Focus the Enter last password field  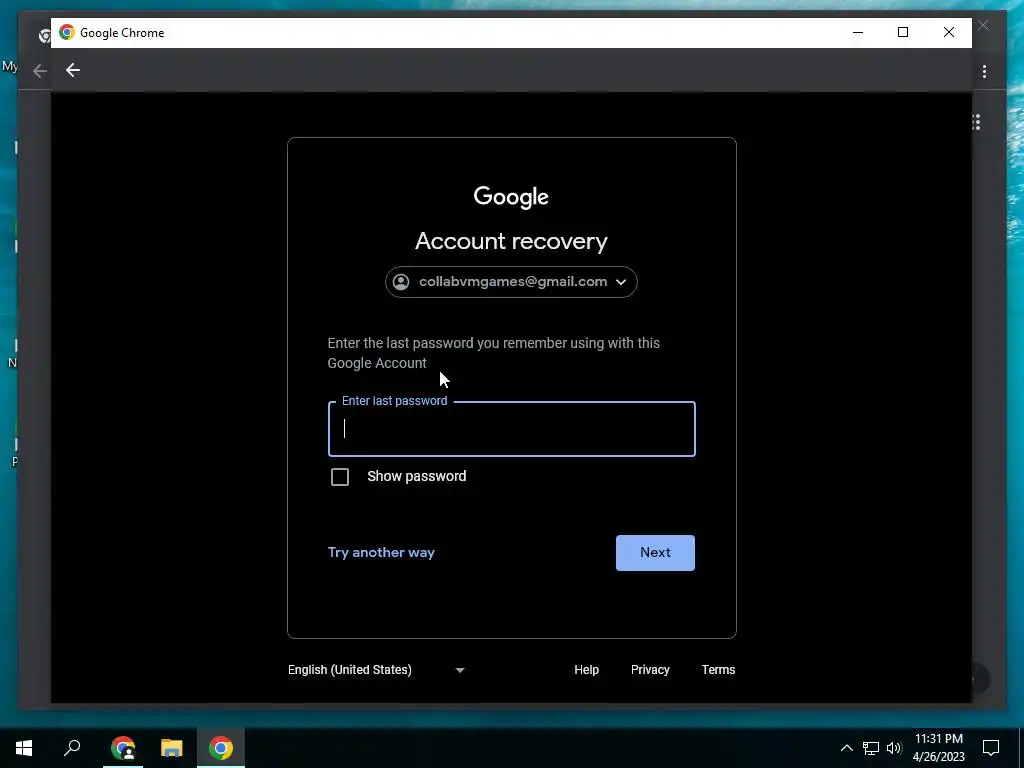(511, 428)
